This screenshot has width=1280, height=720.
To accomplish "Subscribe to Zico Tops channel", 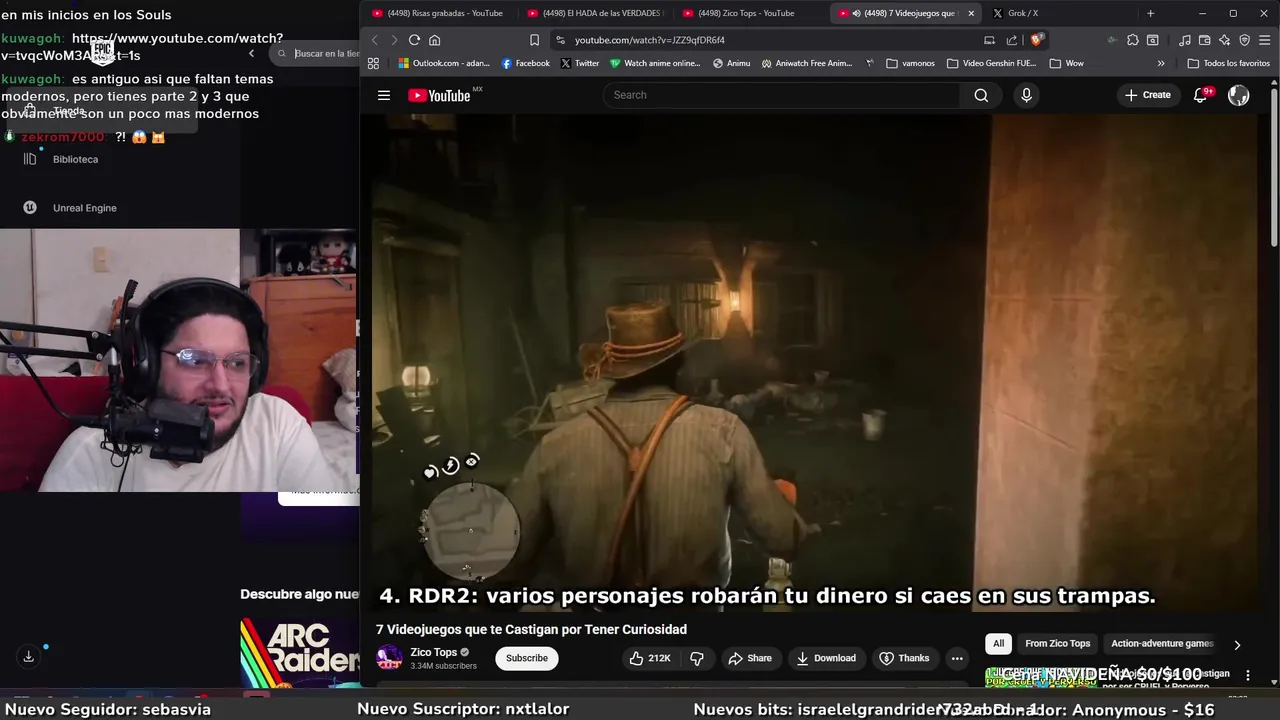I will coord(527,658).
